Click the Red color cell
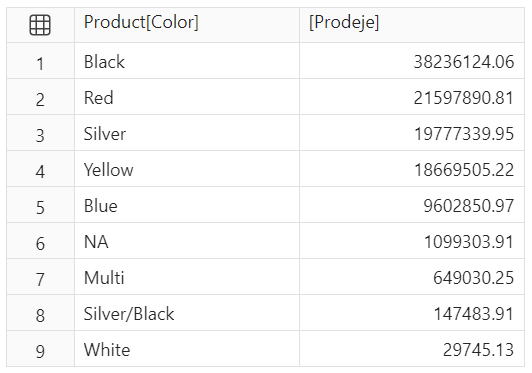The height and width of the screenshot is (373, 532). 187,98
